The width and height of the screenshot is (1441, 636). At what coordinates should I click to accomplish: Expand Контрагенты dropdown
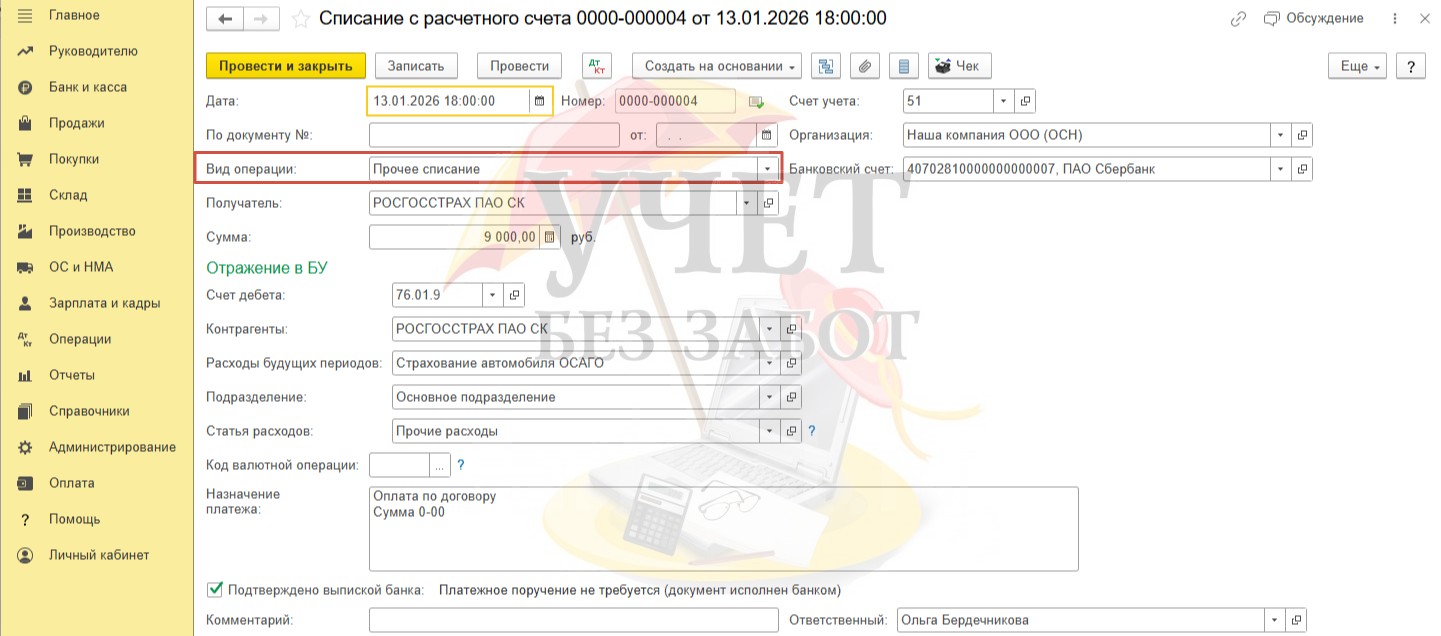[770, 329]
